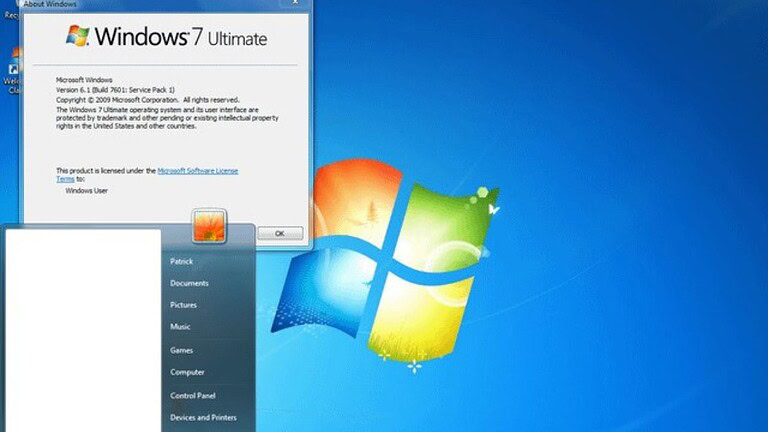The height and width of the screenshot is (432, 768).
Task: Open the Microsoft Software License link
Action: [198, 171]
